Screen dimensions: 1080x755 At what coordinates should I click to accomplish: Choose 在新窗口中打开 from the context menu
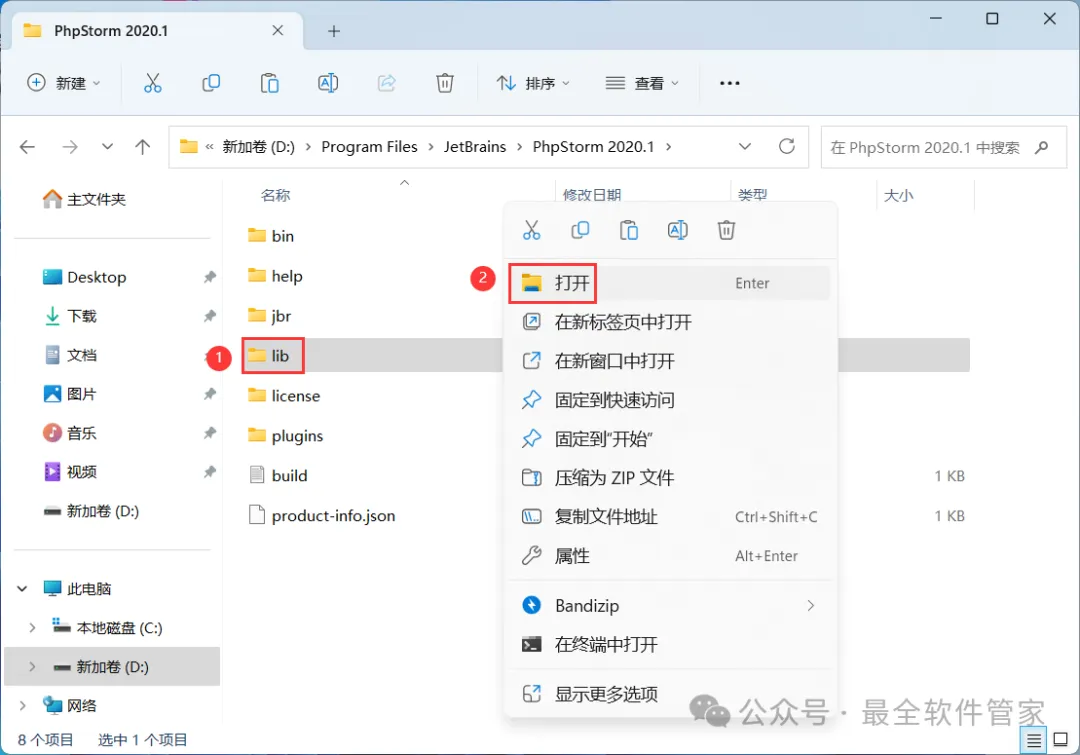pyautogui.click(x=669, y=361)
